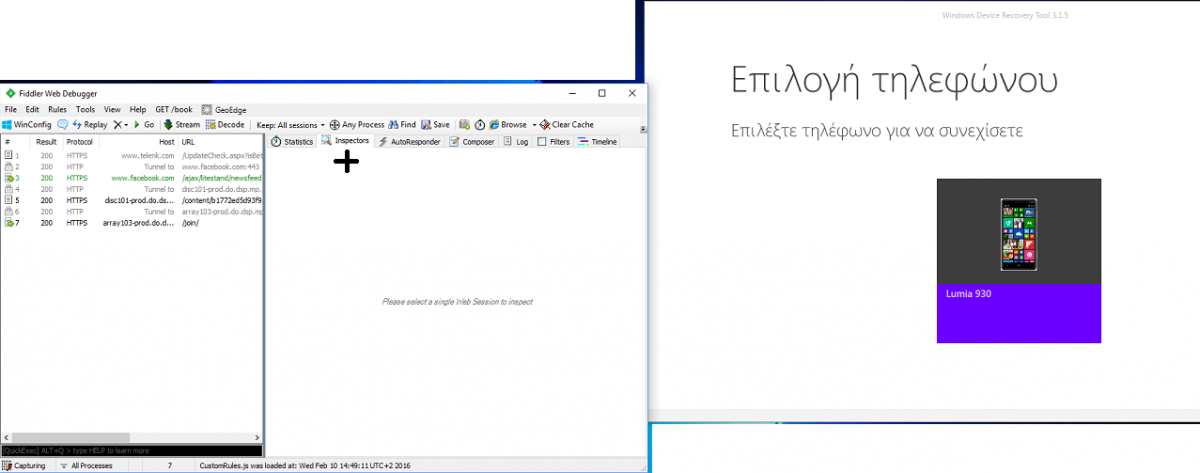
Task: Sort sessions by # column header
Action: tap(16, 142)
